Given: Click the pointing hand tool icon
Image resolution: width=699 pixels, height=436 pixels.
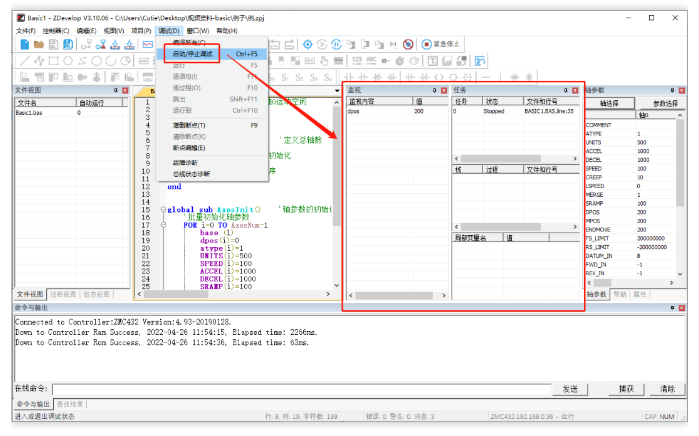Looking at the screenshot, I should pos(324,61).
